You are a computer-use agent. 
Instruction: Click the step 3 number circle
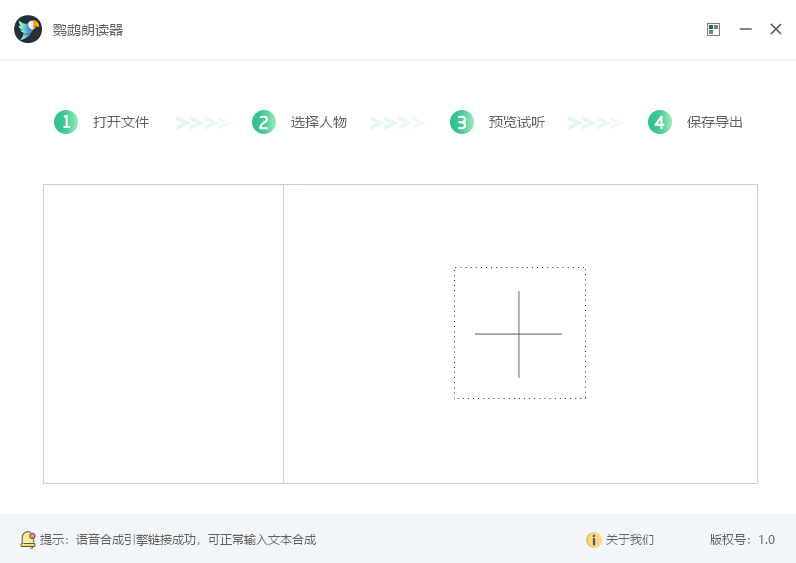[x=461, y=122]
